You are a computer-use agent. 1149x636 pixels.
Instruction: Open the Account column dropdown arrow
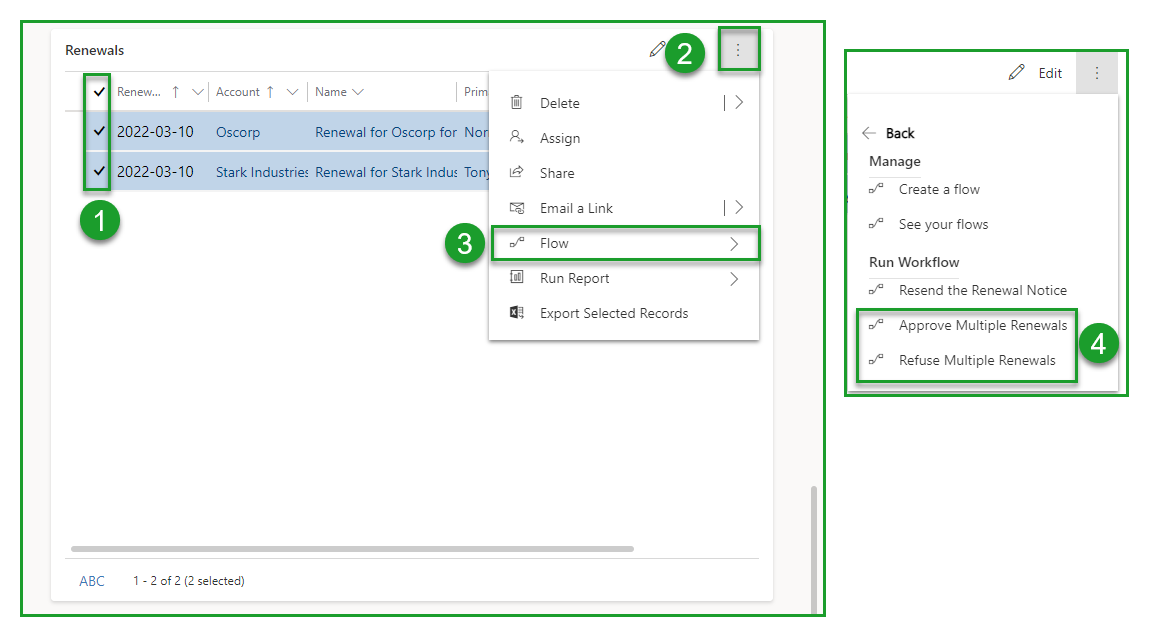292,92
